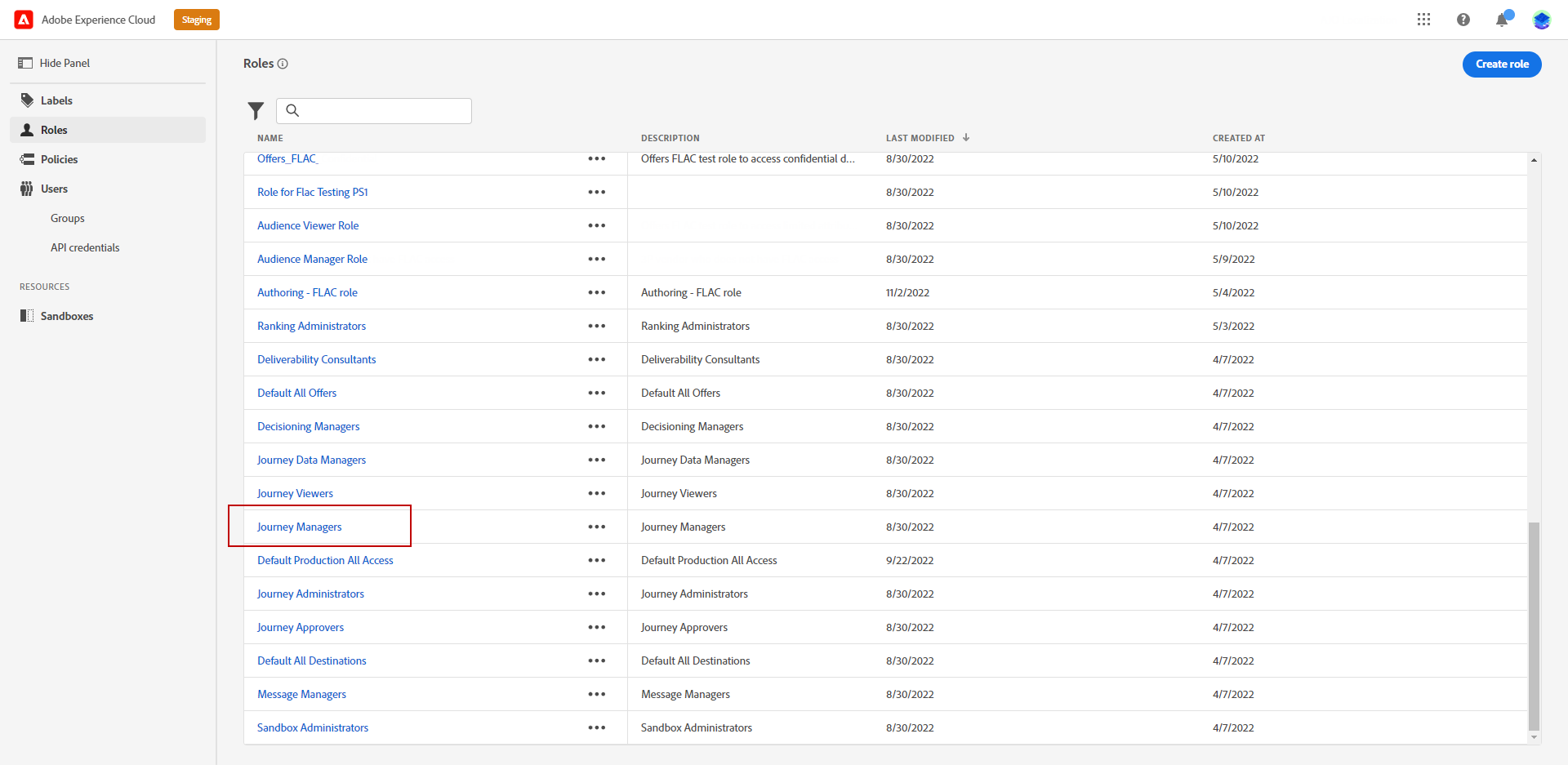This screenshot has height=765, width=1568.
Task: Open the Sandbox Administrators role link
Action: (x=313, y=727)
